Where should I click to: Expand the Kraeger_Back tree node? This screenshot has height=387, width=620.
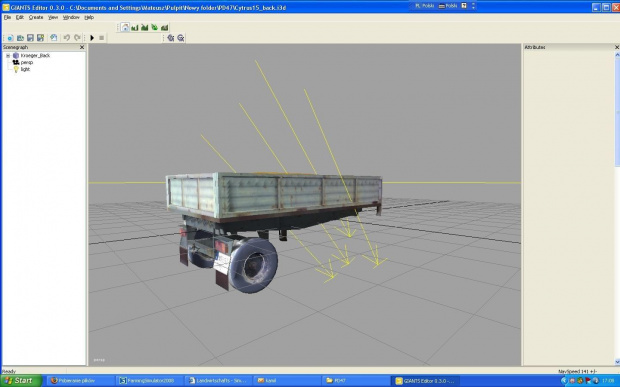pos(8,56)
